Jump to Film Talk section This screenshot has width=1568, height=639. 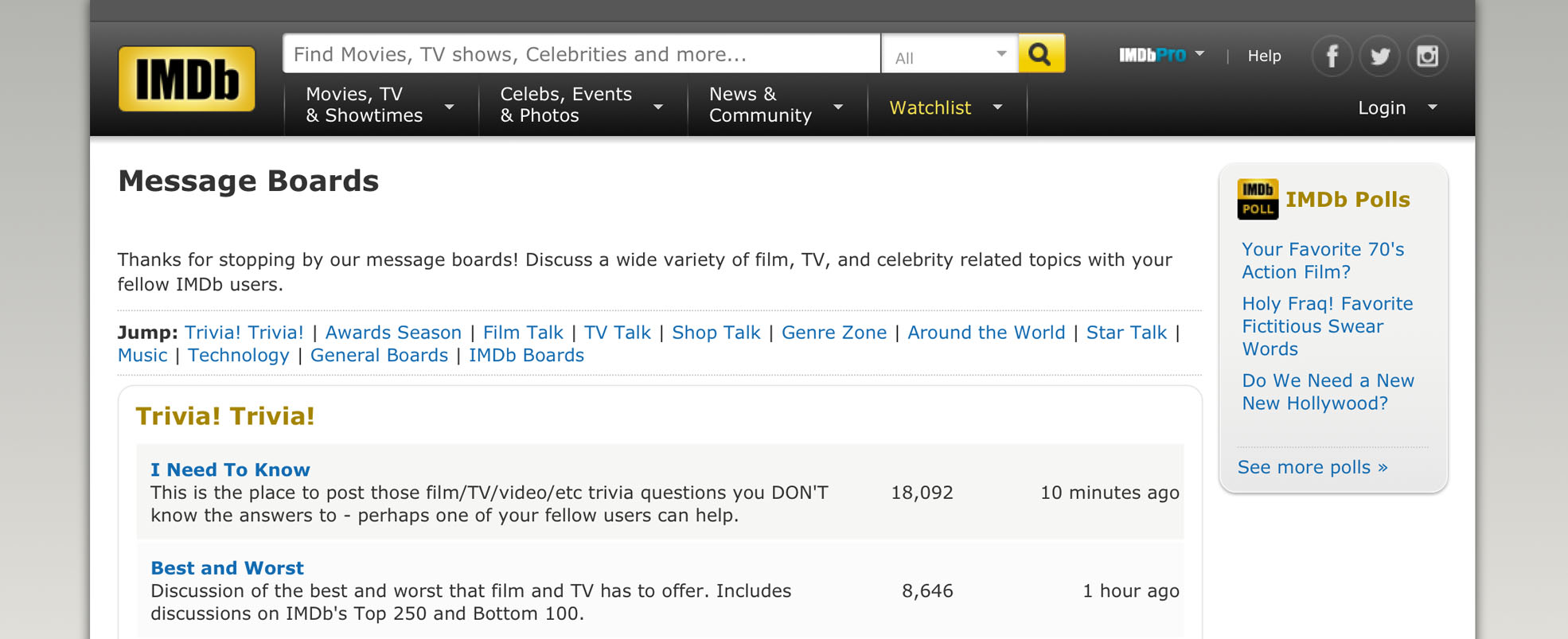(x=523, y=333)
